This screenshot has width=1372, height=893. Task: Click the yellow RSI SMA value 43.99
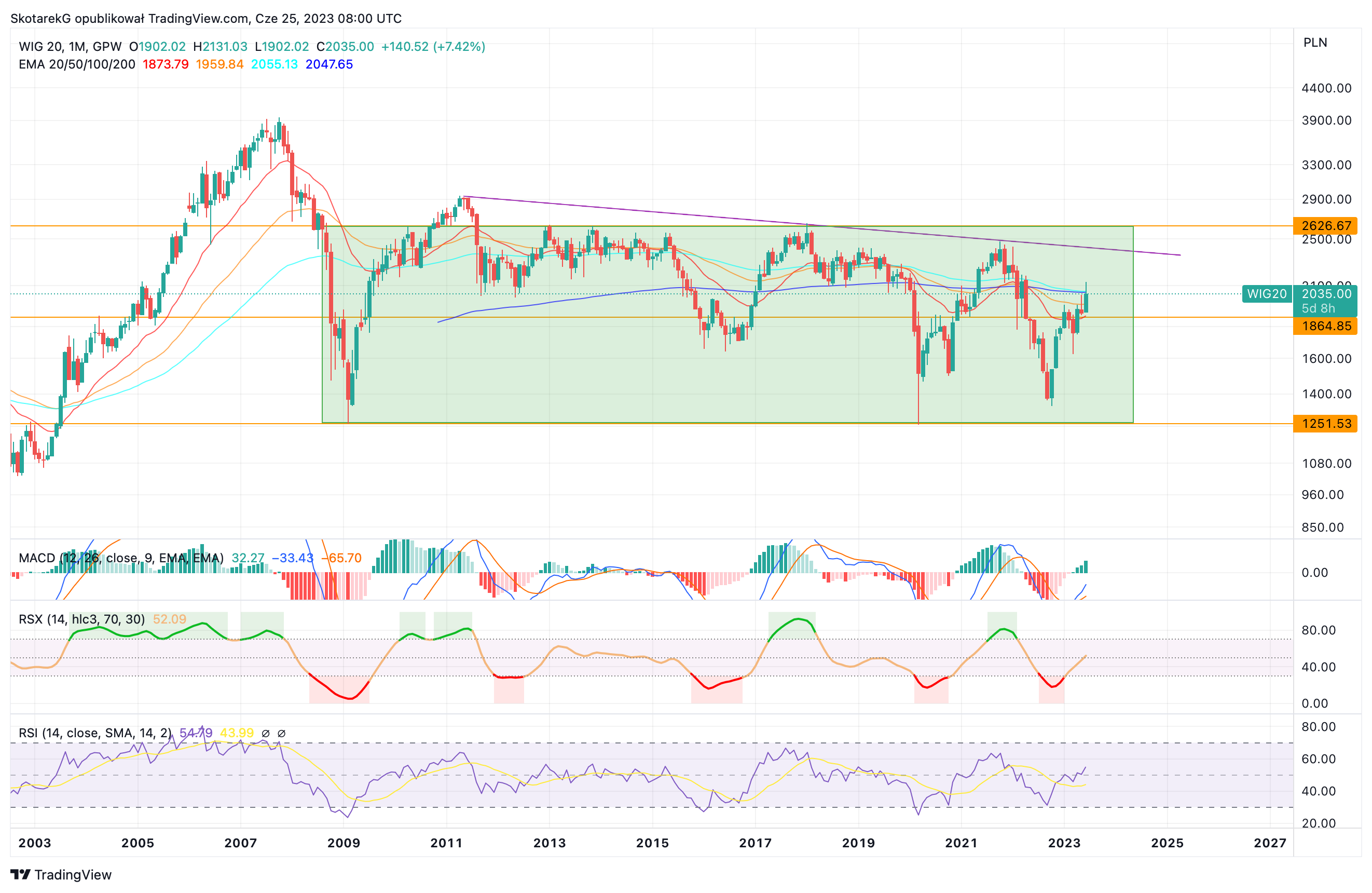[237, 733]
